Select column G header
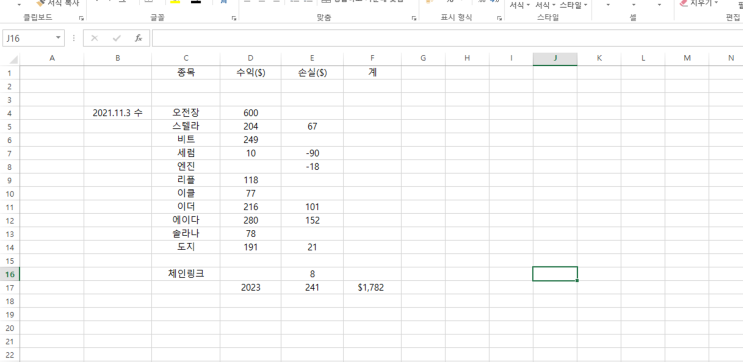This screenshot has width=743, height=362. (423, 59)
